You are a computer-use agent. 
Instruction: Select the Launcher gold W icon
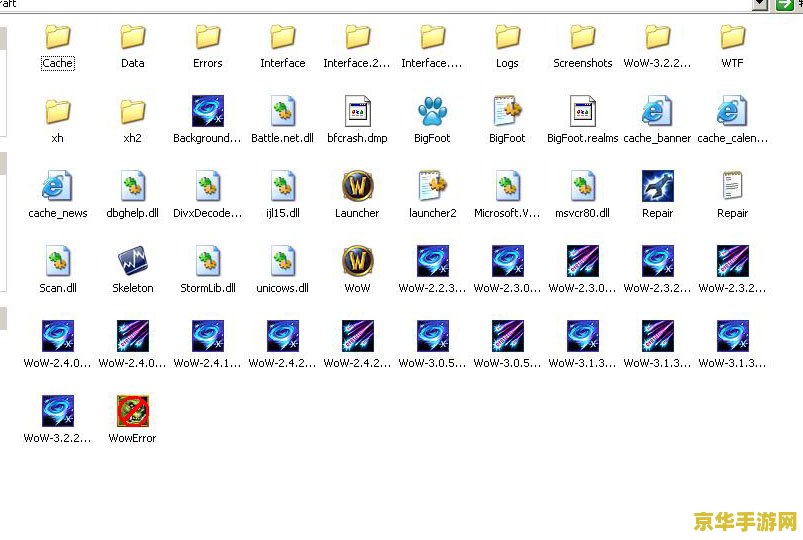point(357,185)
